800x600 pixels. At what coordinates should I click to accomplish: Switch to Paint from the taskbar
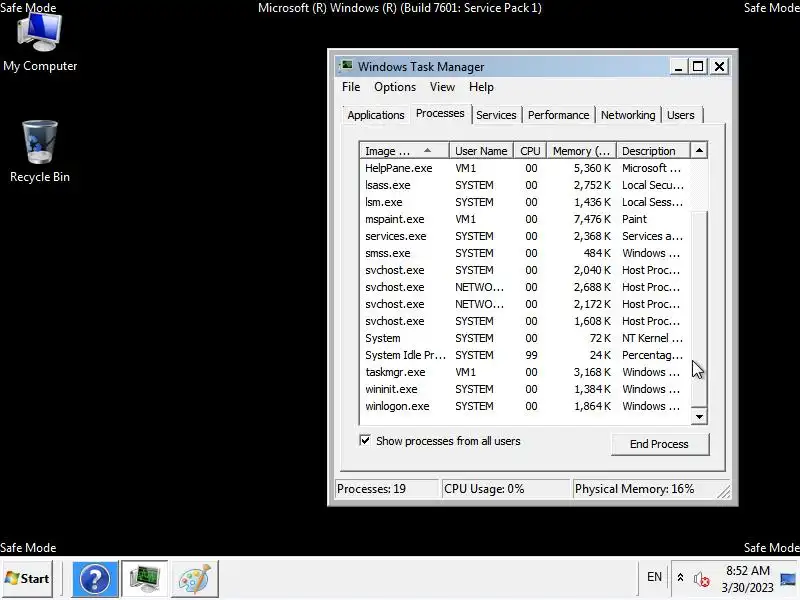(x=194, y=579)
